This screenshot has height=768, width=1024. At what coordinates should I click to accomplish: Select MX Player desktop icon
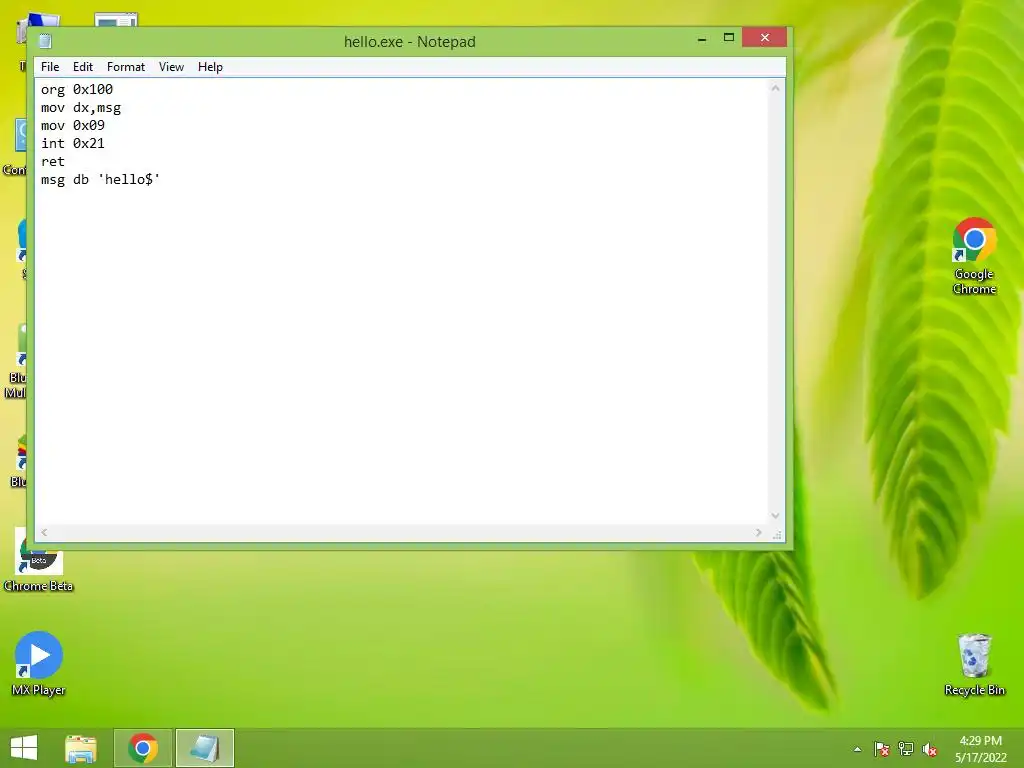point(39,664)
